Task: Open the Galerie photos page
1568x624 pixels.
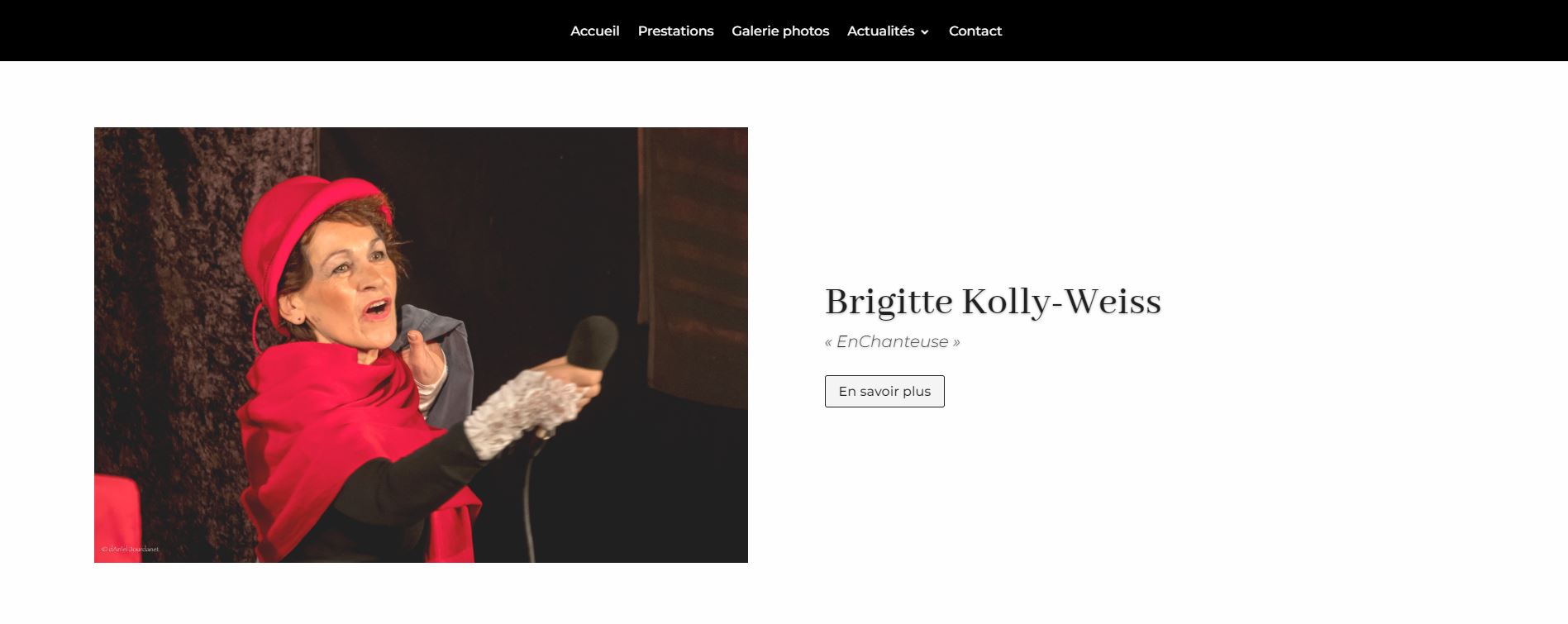Action: click(x=780, y=31)
